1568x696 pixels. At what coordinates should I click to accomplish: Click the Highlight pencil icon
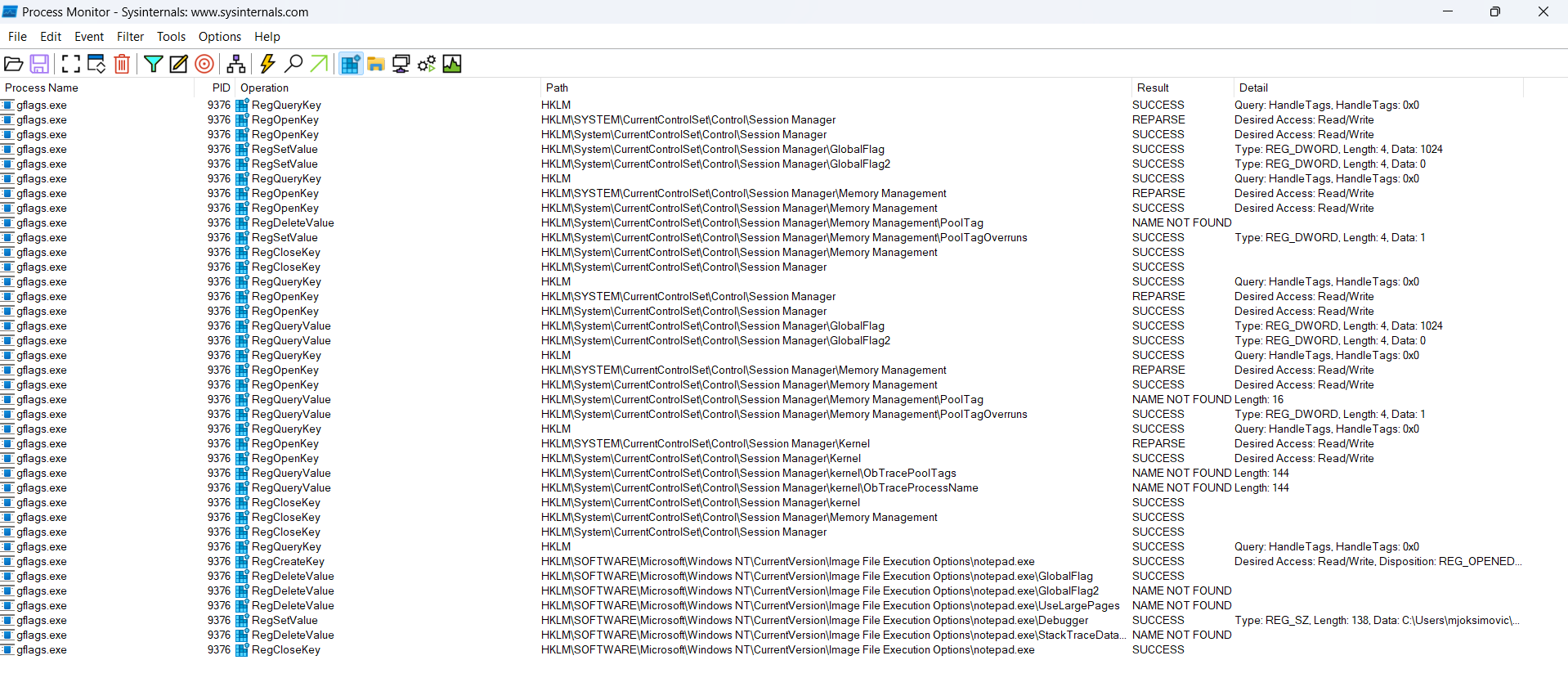(178, 64)
